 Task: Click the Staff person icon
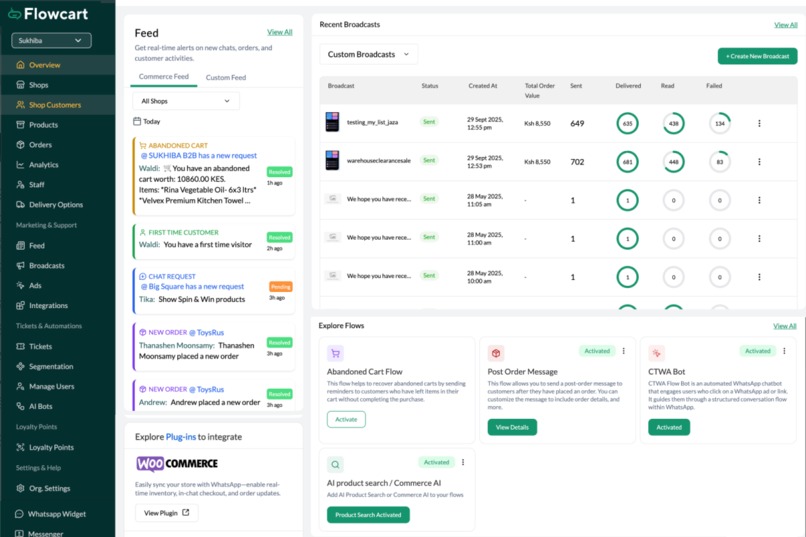[x=21, y=184]
